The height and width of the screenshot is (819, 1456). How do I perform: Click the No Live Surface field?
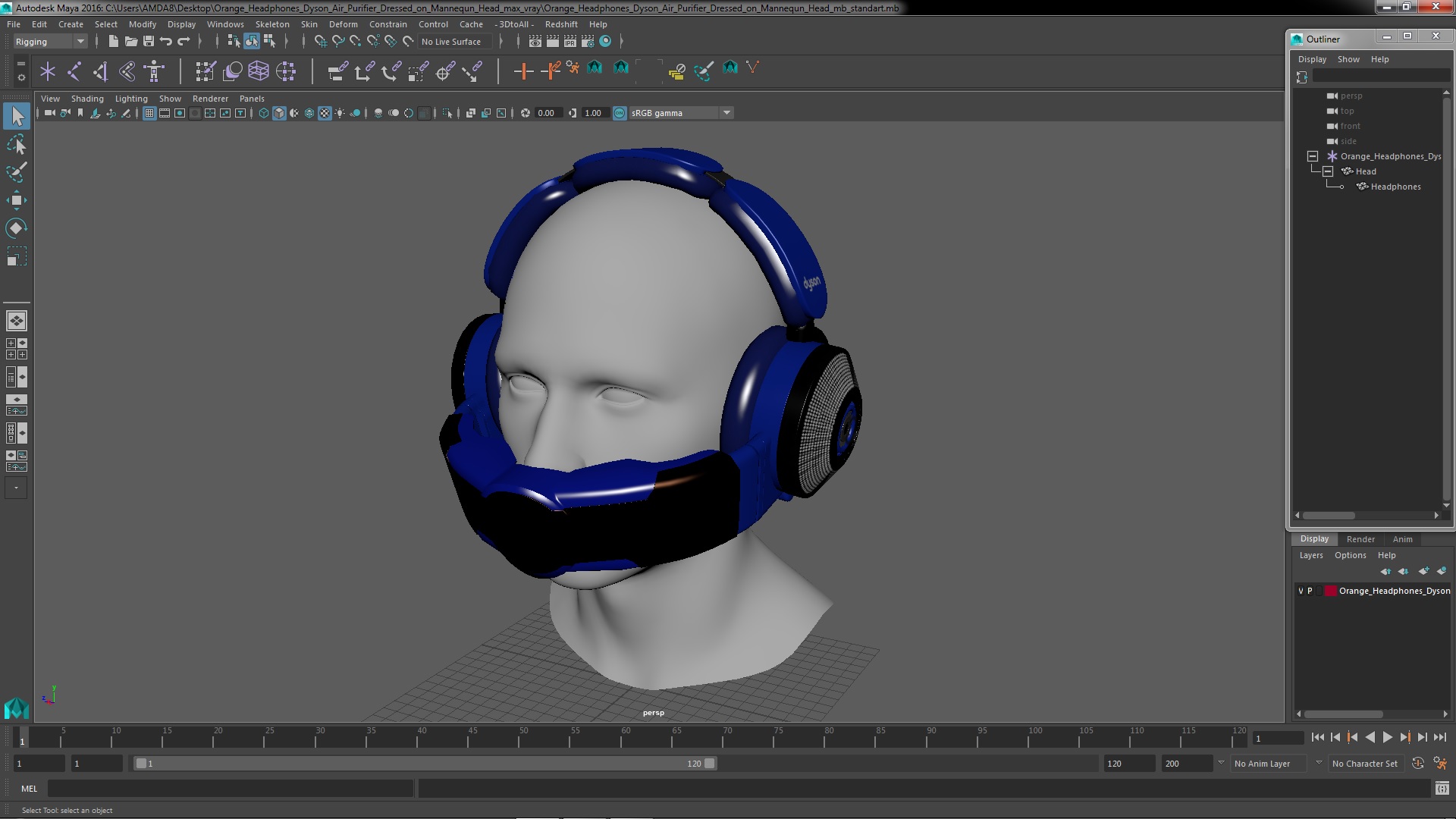pos(455,42)
